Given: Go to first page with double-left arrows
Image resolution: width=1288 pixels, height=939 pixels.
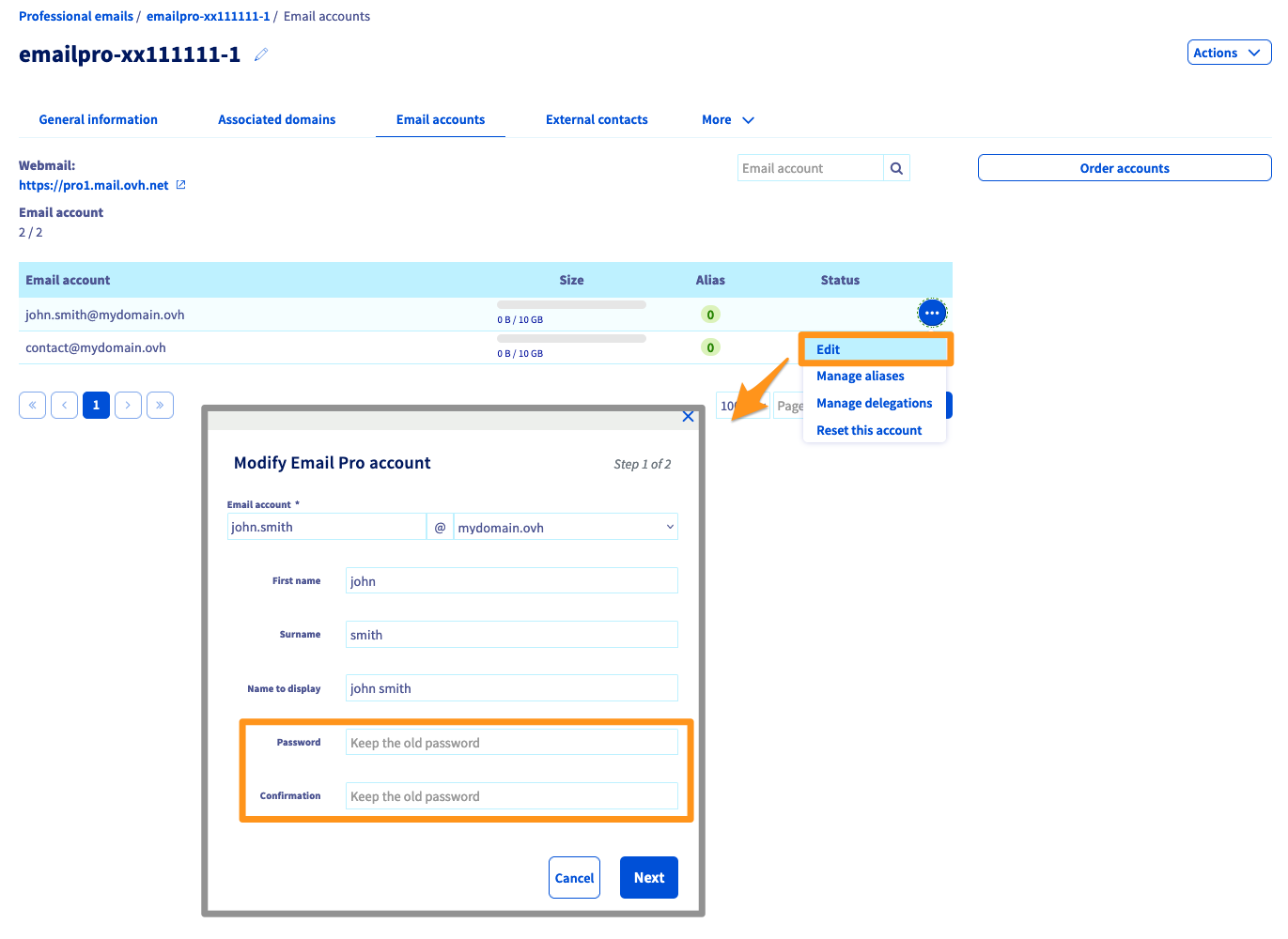Looking at the screenshot, I should pyautogui.click(x=32, y=405).
